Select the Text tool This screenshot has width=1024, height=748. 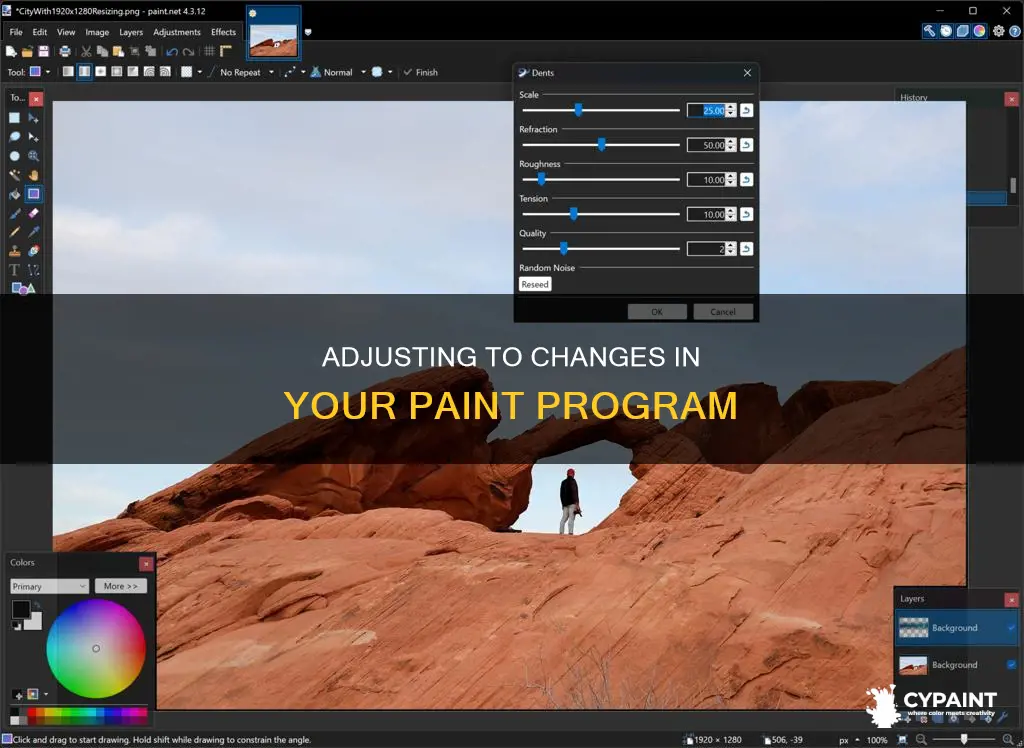pyautogui.click(x=14, y=270)
